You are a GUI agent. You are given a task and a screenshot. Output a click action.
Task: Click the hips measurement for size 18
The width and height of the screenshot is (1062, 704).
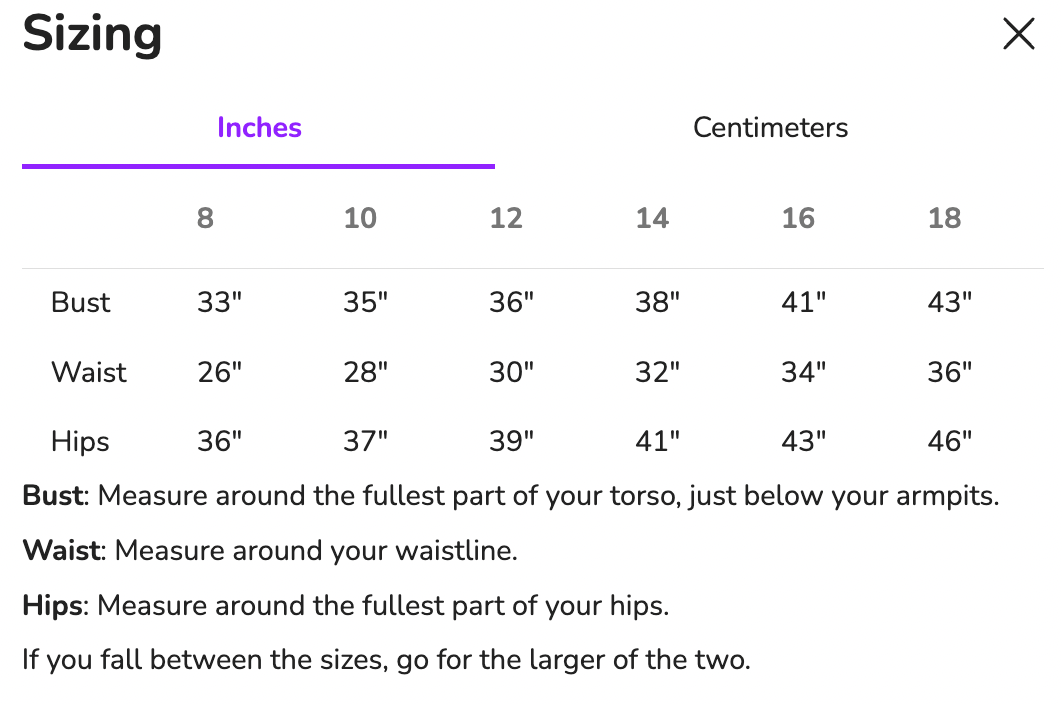(x=950, y=441)
